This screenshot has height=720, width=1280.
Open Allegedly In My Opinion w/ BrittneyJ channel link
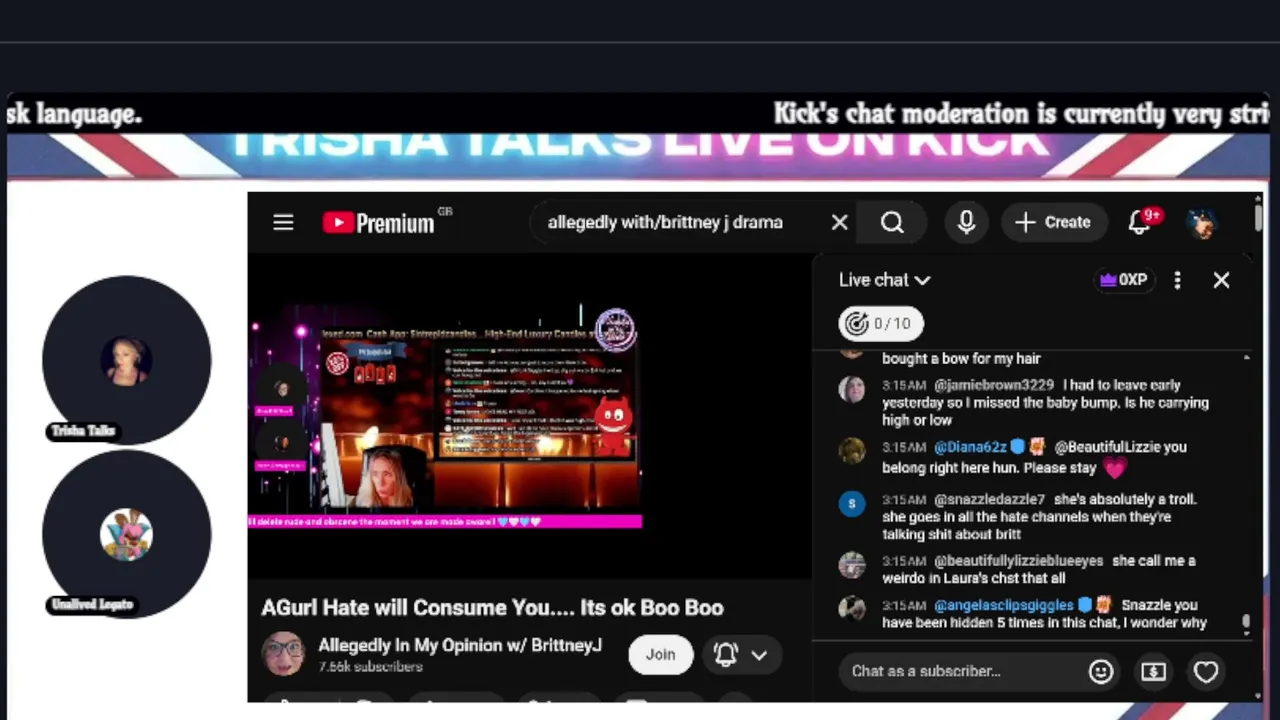[460, 645]
